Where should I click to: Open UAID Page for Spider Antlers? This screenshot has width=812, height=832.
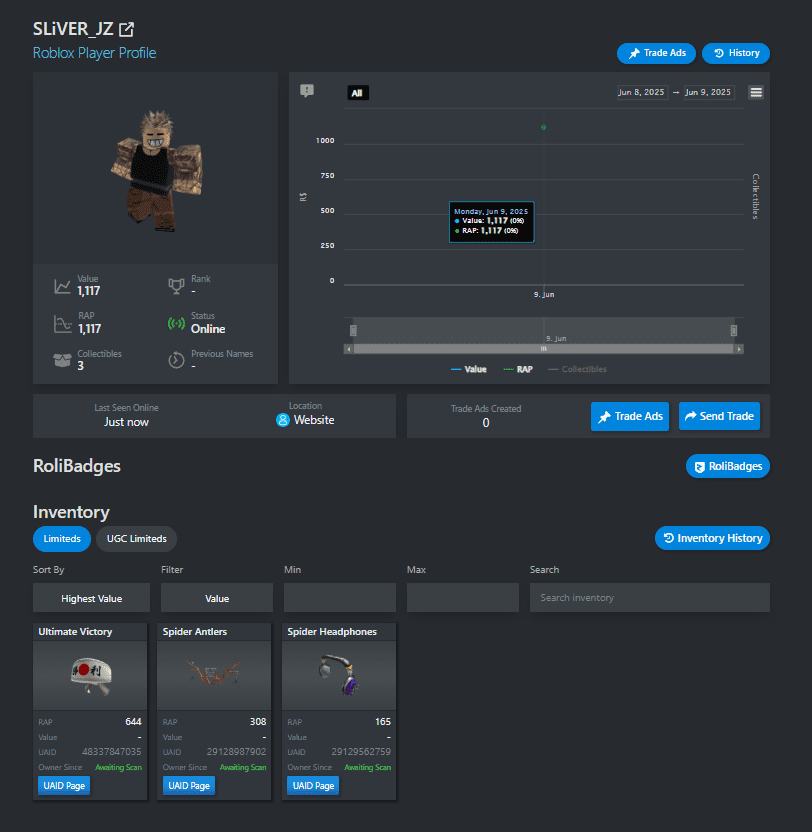pyautogui.click(x=189, y=786)
